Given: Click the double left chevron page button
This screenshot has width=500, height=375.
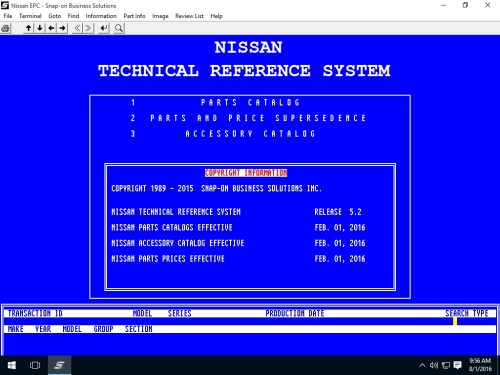Looking at the screenshot, I should click(77, 28).
